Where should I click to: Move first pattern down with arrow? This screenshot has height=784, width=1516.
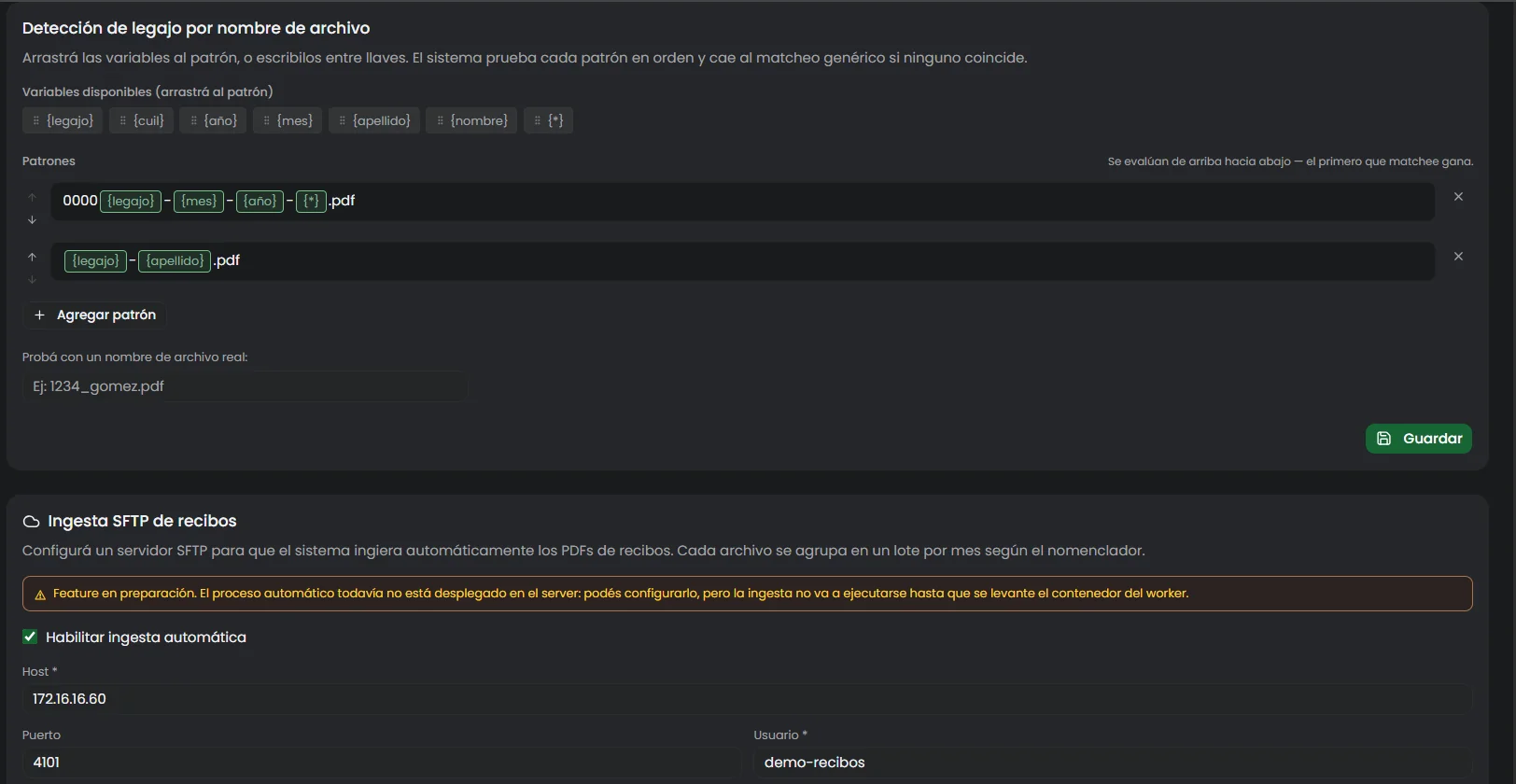click(32, 220)
